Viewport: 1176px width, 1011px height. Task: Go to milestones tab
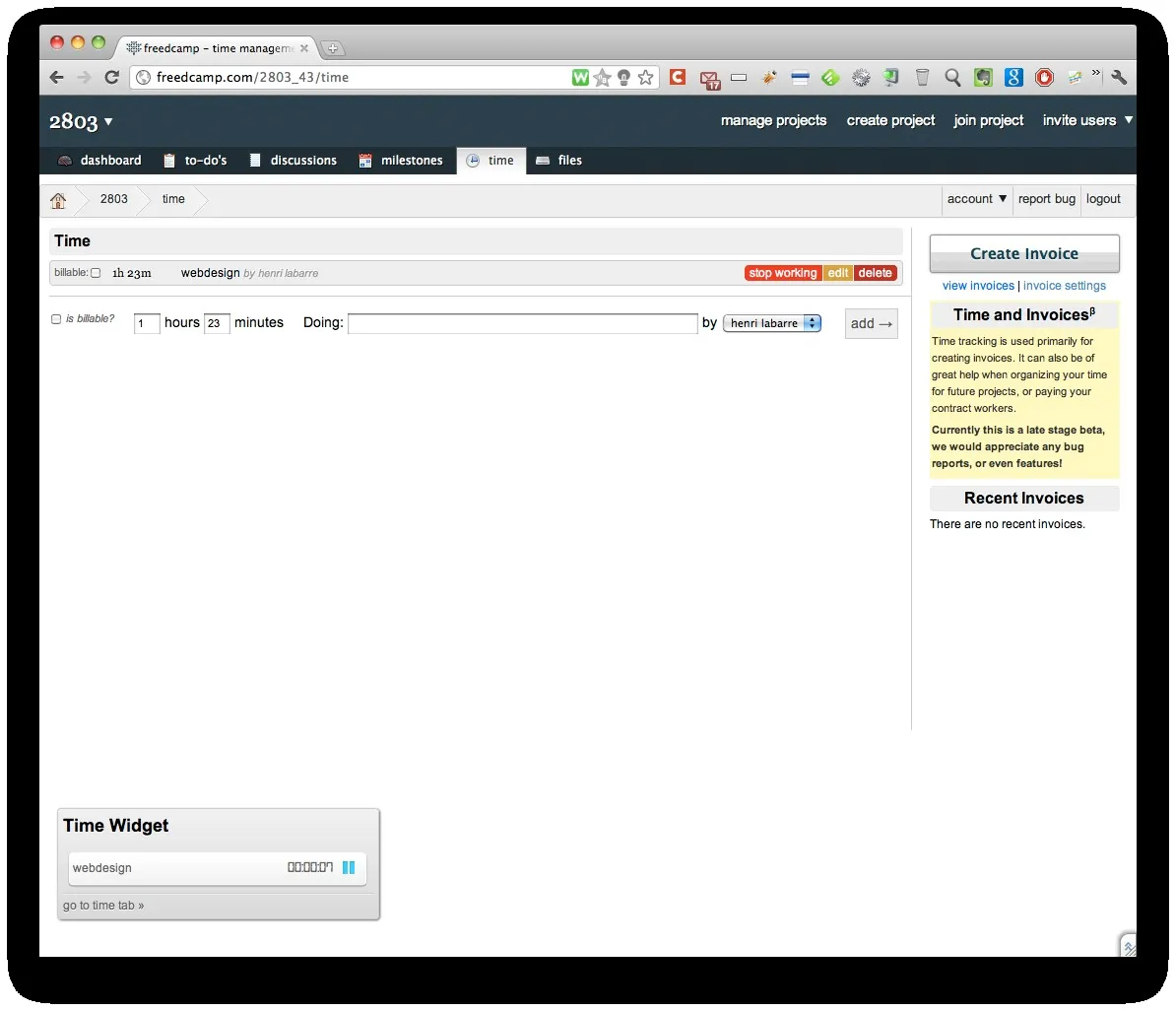[401, 161]
